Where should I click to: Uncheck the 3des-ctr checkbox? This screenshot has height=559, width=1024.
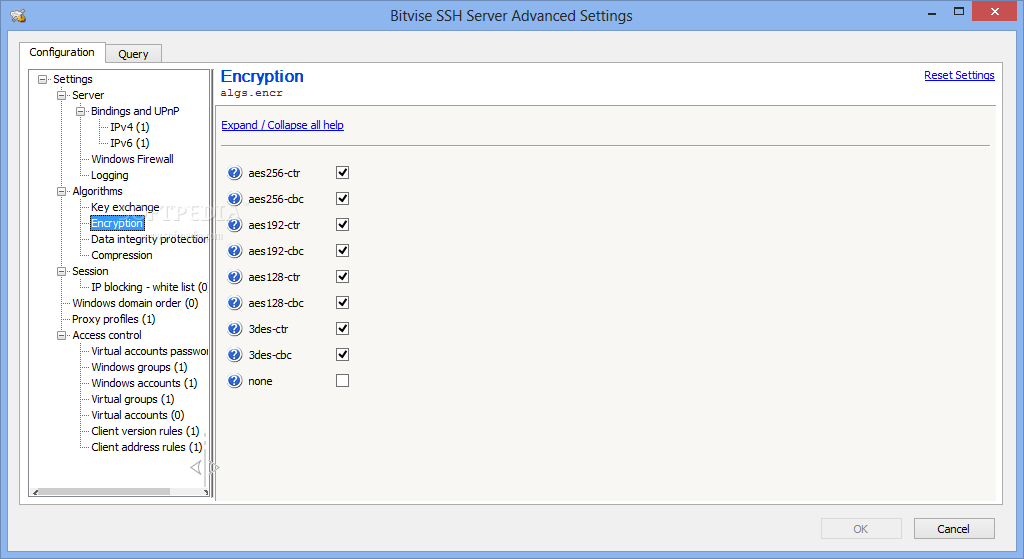(342, 328)
